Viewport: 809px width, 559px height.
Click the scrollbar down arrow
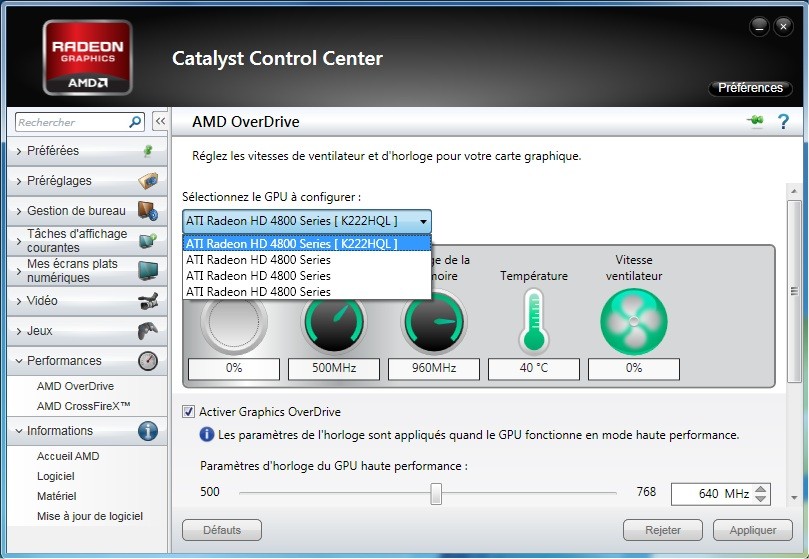pyautogui.click(x=795, y=498)
